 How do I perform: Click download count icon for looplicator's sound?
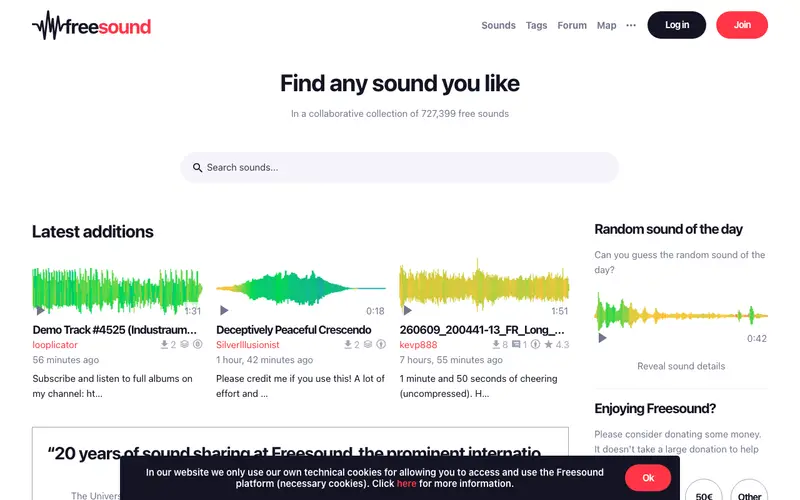[164, 345]
